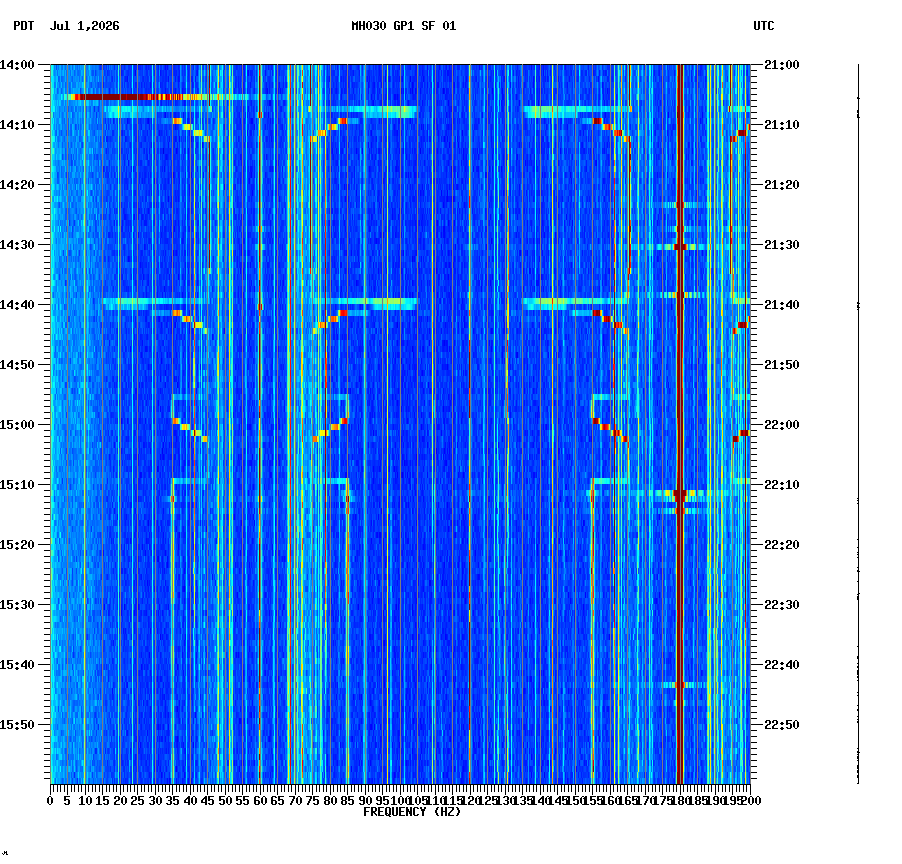Screen dimensions: 902x864
Task: Select the 21:20 UTC time label
Action: [x=782, y=185]
